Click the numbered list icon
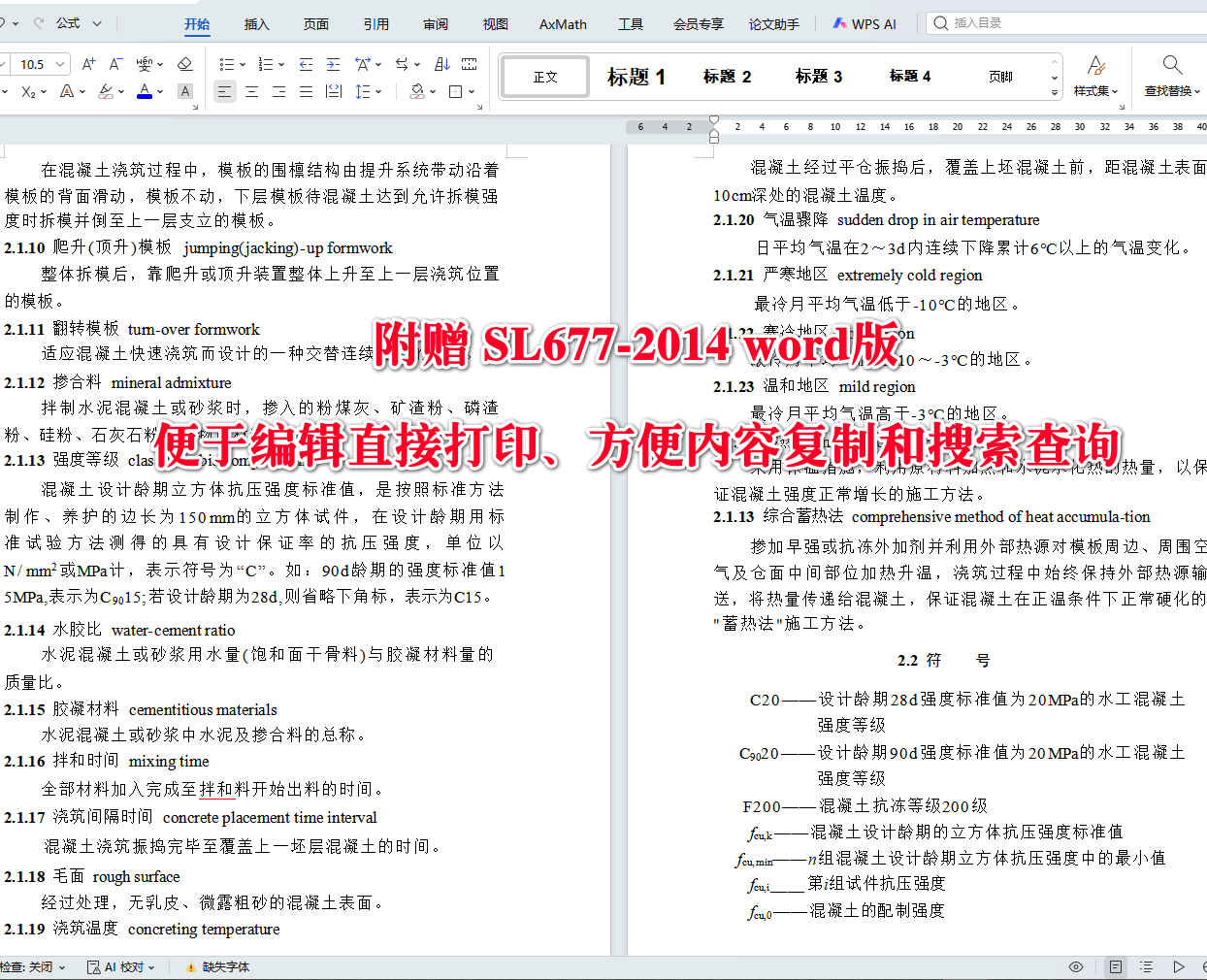The width and height of the screenshot is (1207, 980). coord(266,64)
